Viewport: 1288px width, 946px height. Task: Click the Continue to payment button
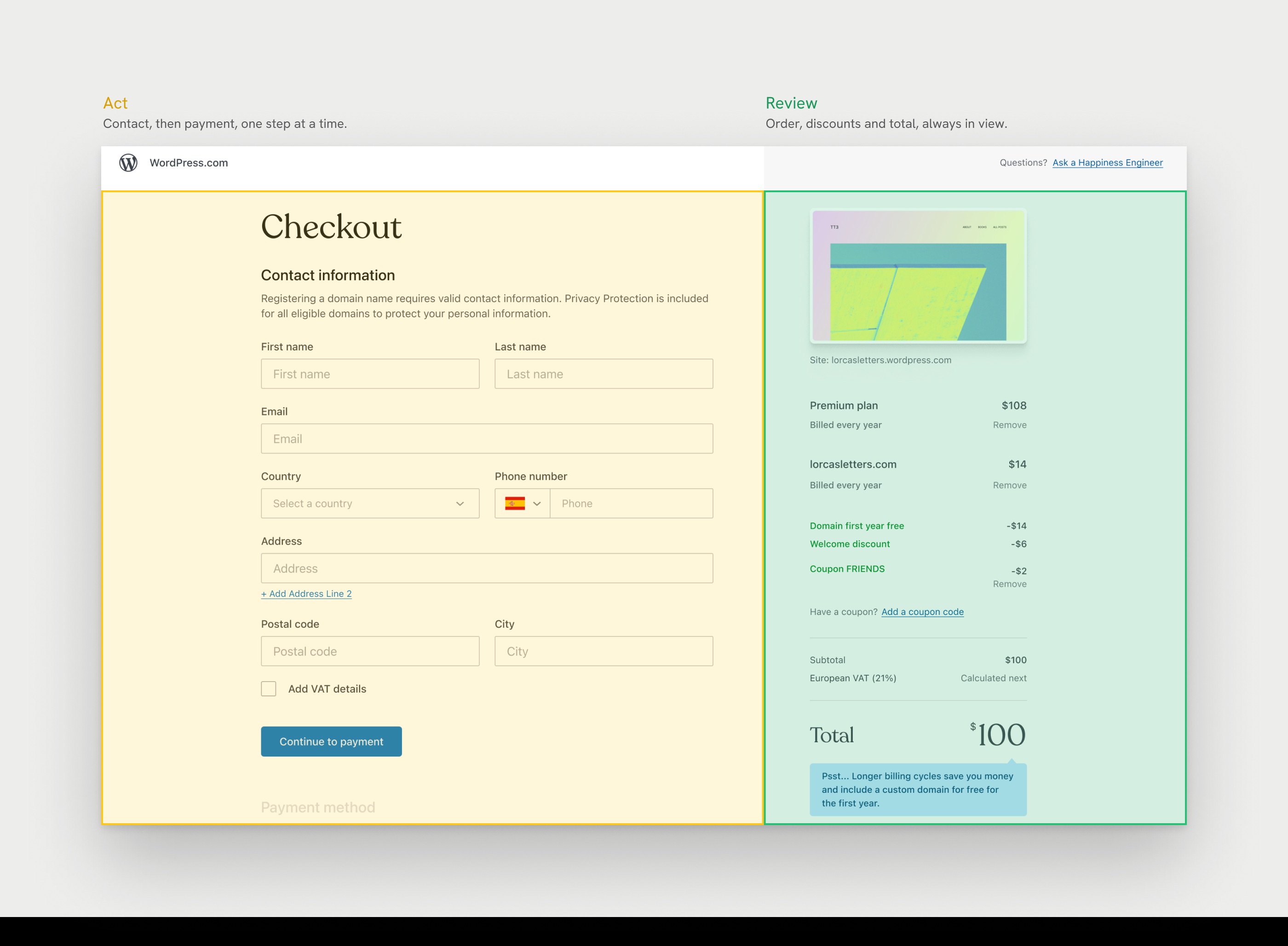point(332,741)
